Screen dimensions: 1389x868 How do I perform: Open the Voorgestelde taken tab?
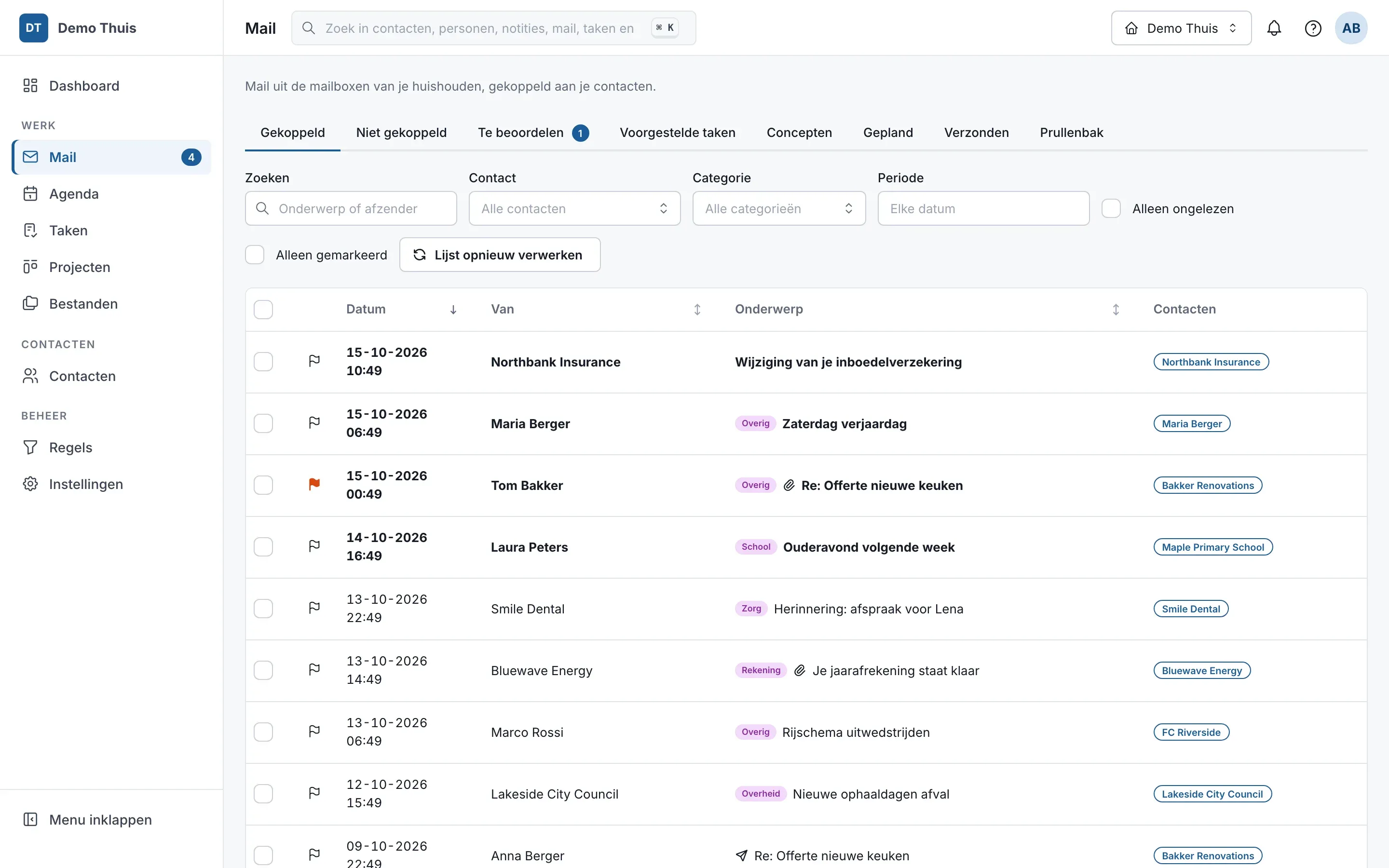(677, 133)
